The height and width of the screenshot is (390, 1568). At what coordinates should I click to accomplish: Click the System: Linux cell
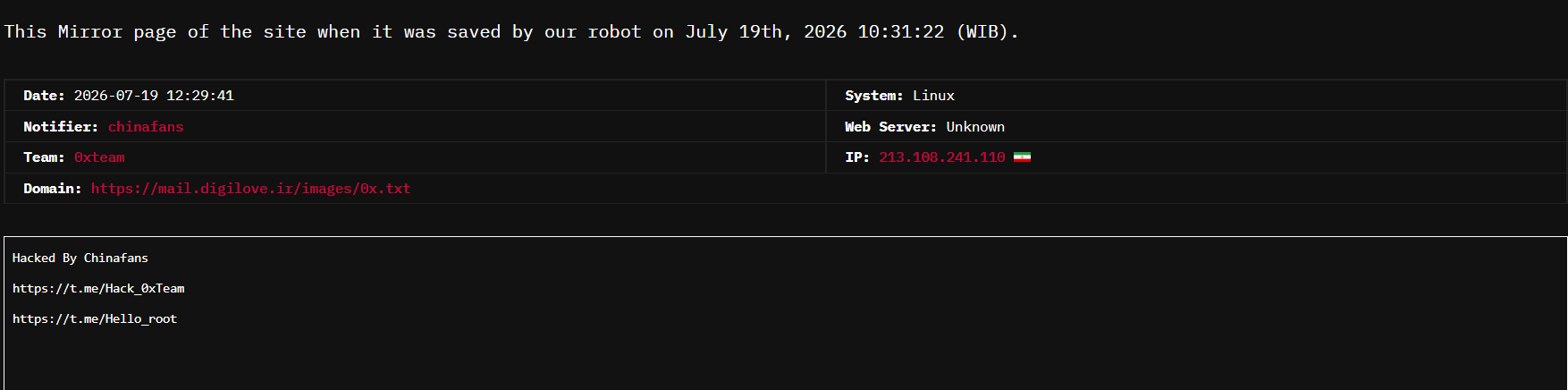tap(1196, 96)
